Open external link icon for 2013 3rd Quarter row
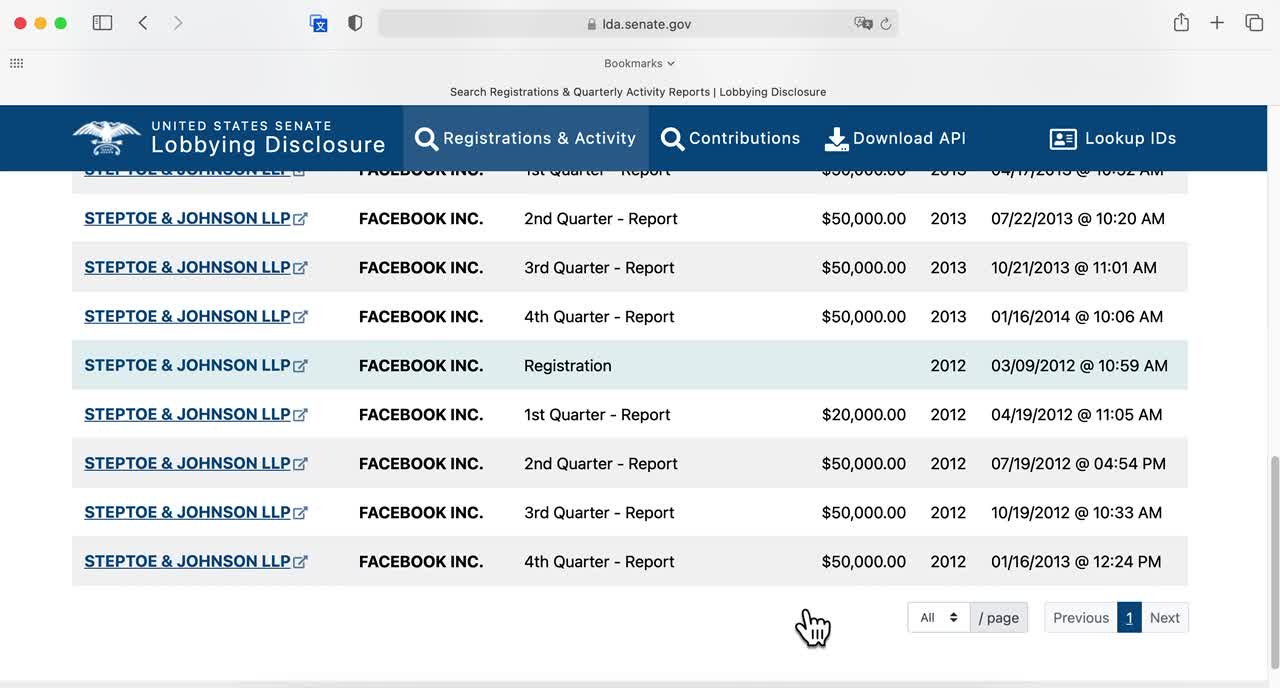 click(301, 268)
